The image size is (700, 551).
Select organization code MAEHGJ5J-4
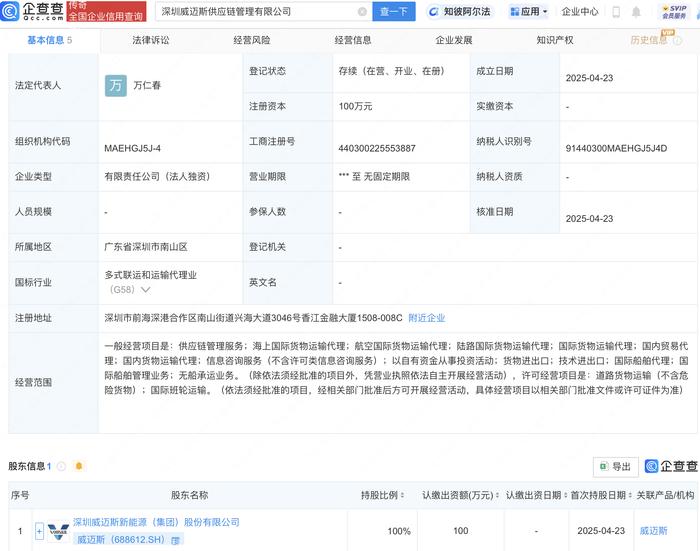click(133, 148)
